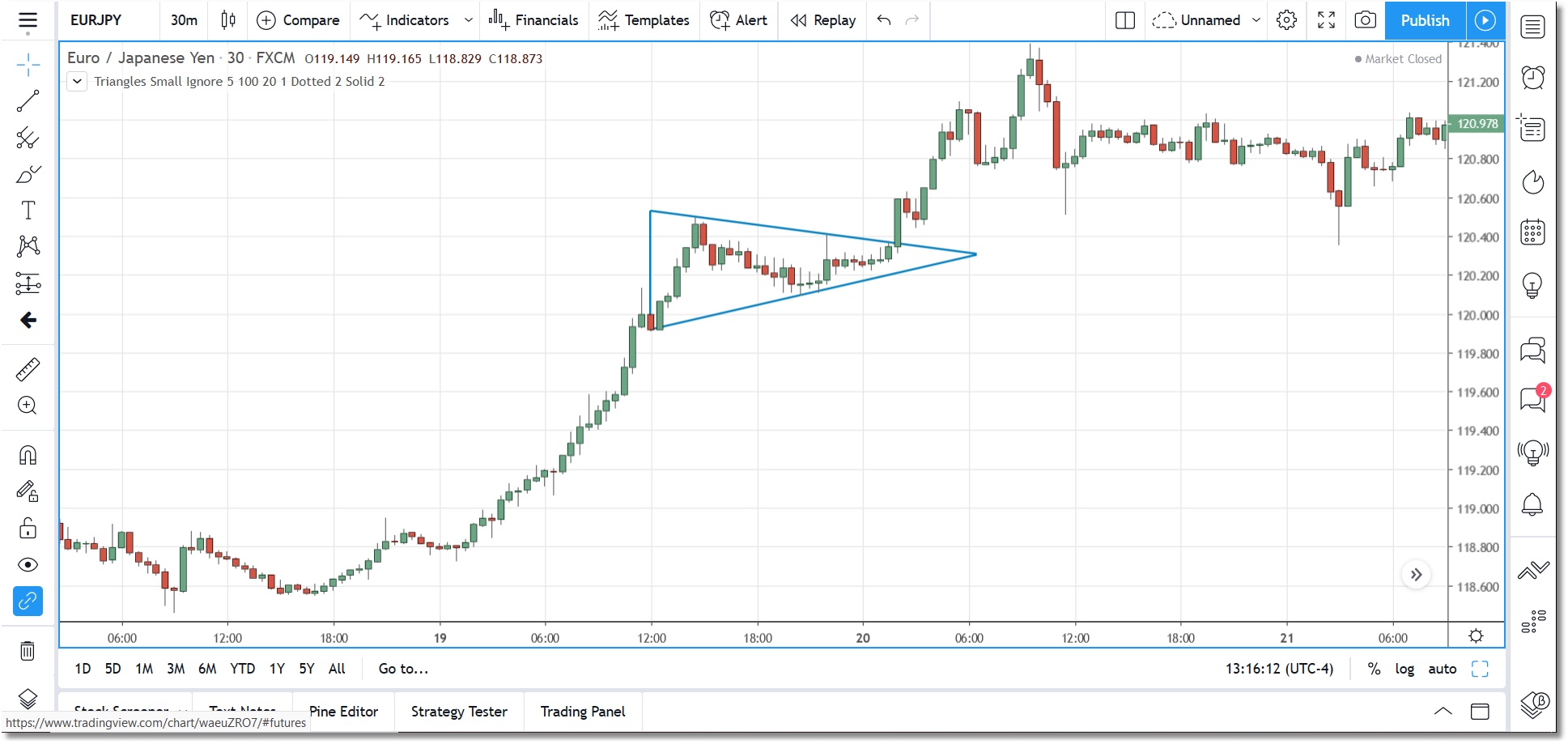Open the timezone 13:16:12 (UTC-4) menu

point(1279,669)
